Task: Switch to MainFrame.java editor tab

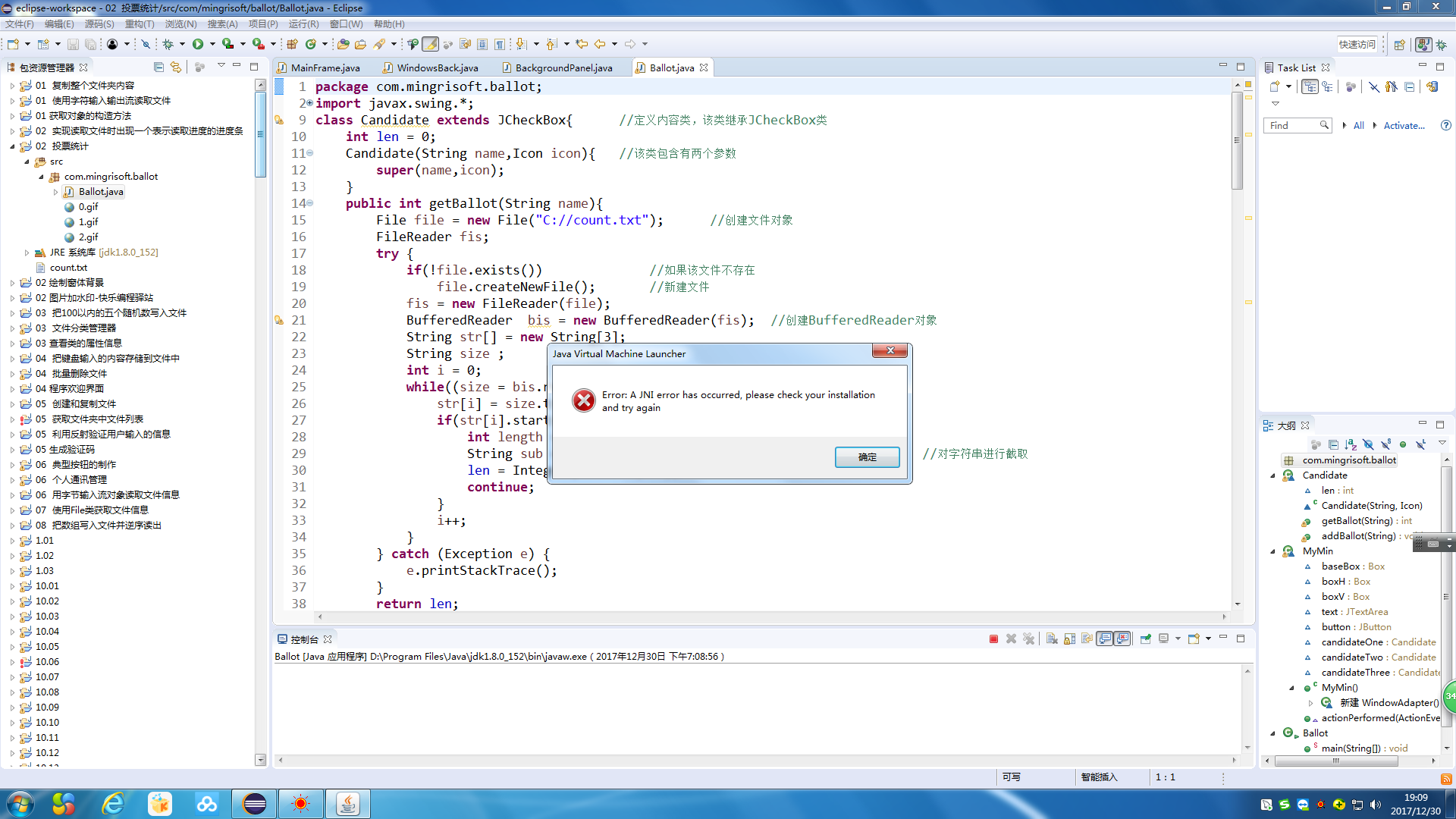Action: point(318,67)
